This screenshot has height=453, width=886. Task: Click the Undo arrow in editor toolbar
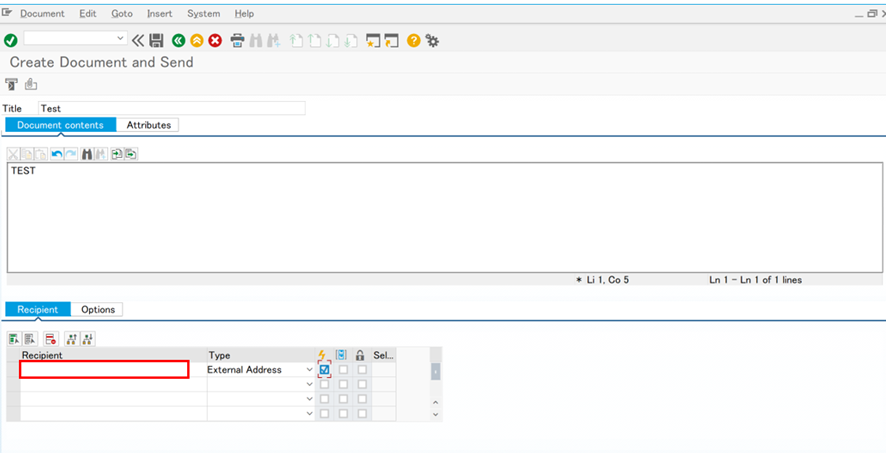[57, 154]
